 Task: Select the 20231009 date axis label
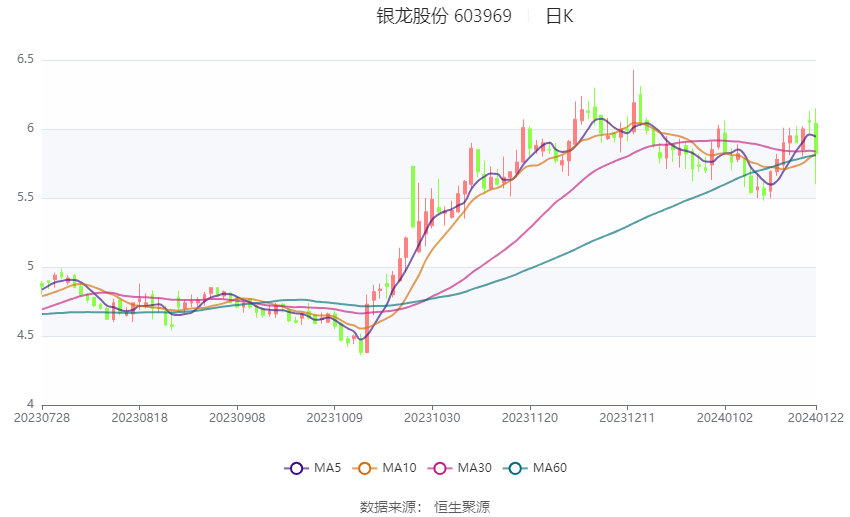point(334,418)
